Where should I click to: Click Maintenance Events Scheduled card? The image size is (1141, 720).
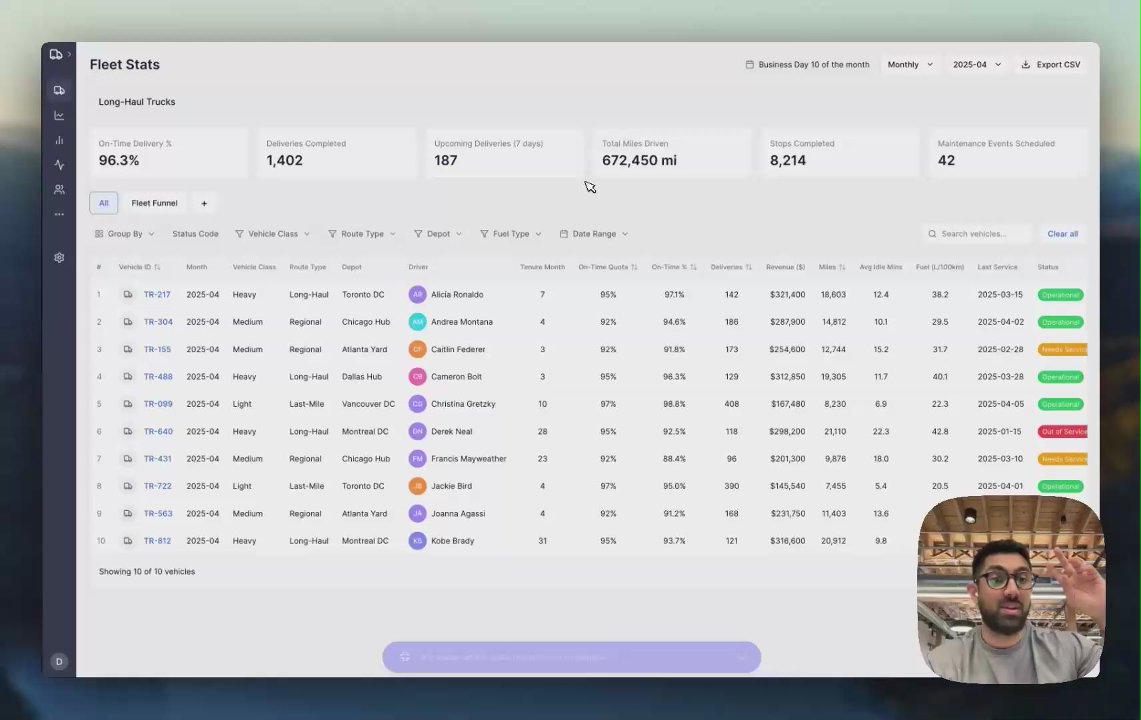tap(1008, 153)
